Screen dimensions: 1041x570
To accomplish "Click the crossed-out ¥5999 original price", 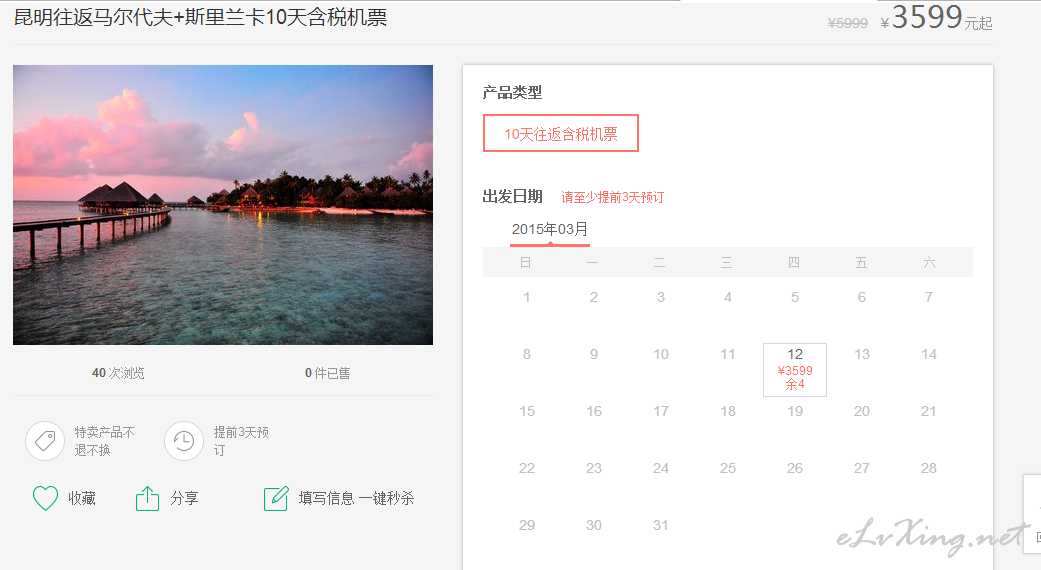I will 848,23.
